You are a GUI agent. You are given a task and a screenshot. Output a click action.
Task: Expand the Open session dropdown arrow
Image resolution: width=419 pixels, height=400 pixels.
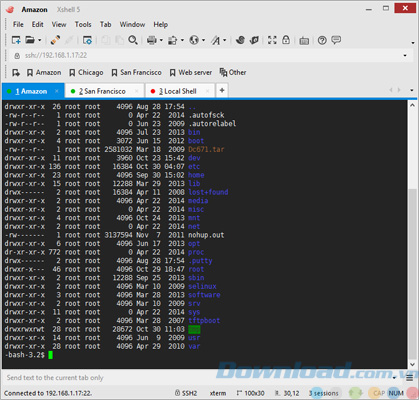coord(39,40)
